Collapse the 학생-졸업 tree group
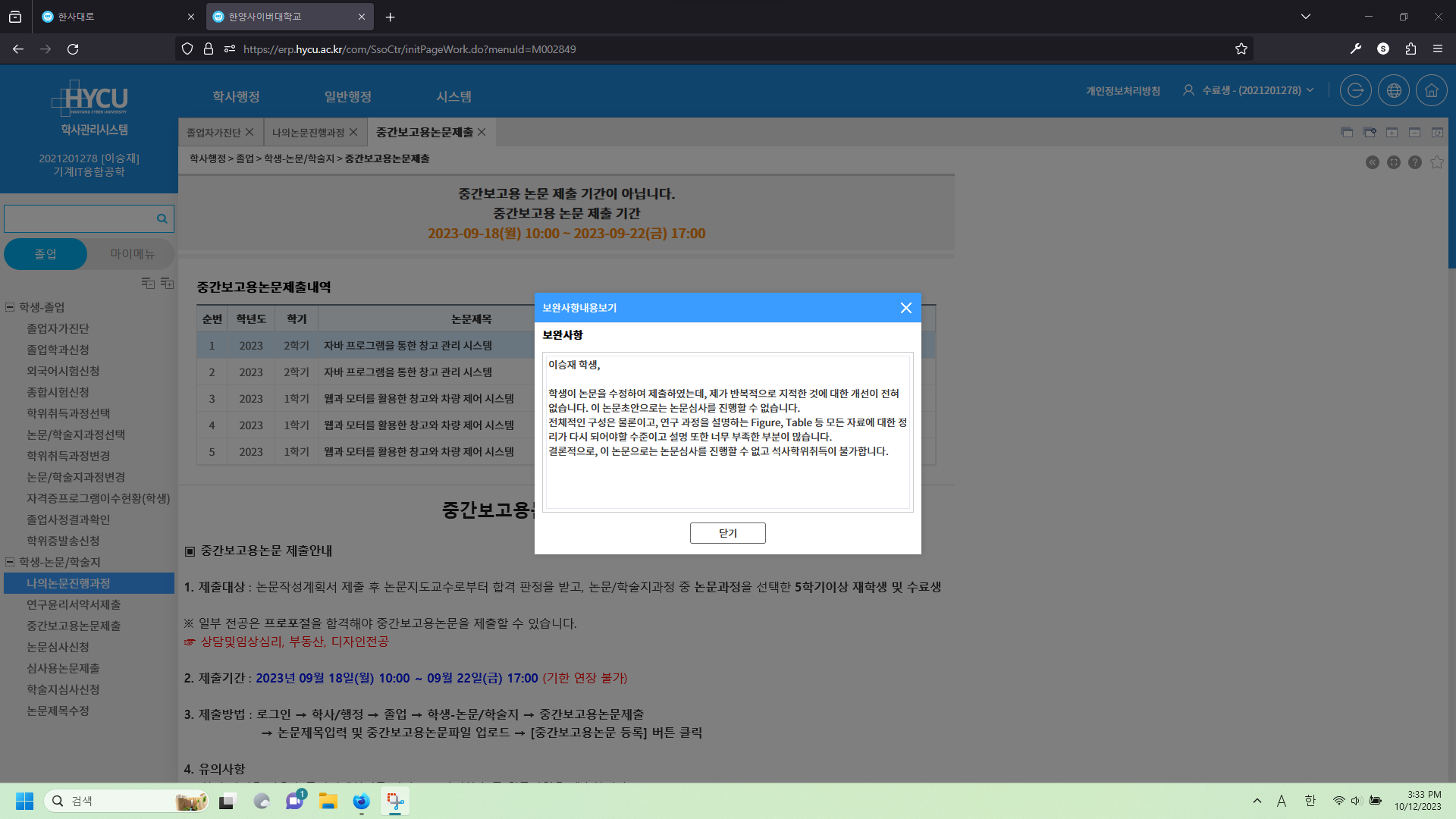 click(10, 307)
